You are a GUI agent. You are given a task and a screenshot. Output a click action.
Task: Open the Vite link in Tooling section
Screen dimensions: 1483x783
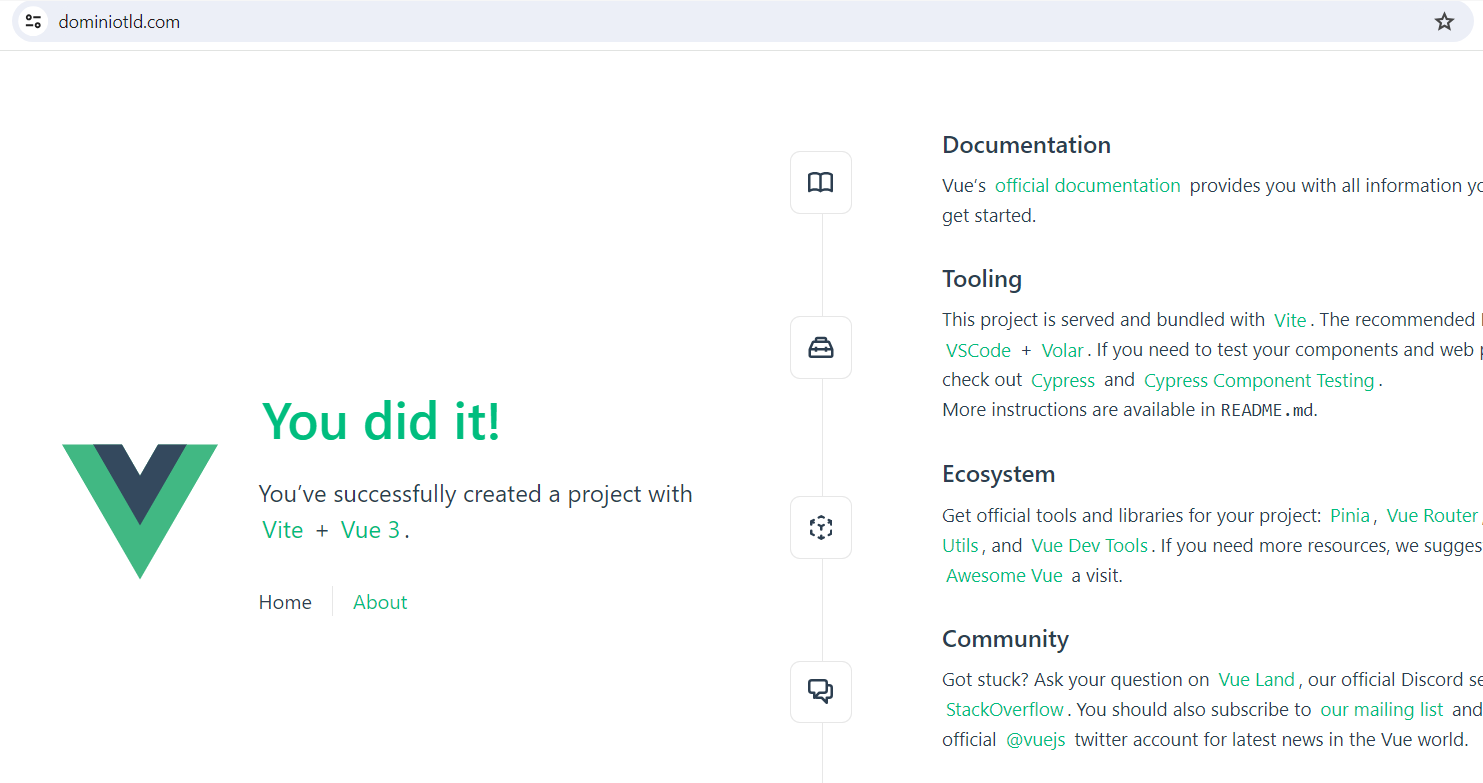click(1290, 320)
